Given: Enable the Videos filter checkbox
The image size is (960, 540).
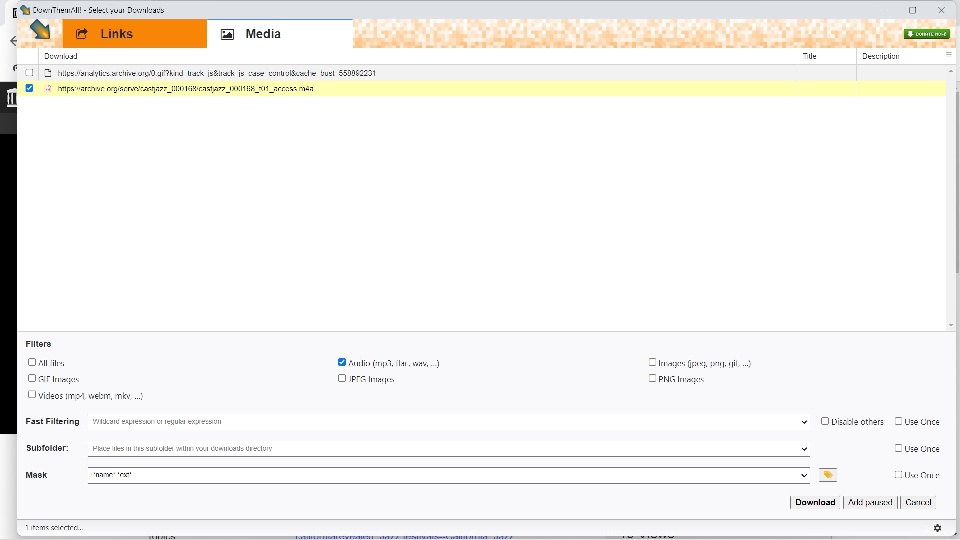Looking at the screenshot, I should [32, 395].
